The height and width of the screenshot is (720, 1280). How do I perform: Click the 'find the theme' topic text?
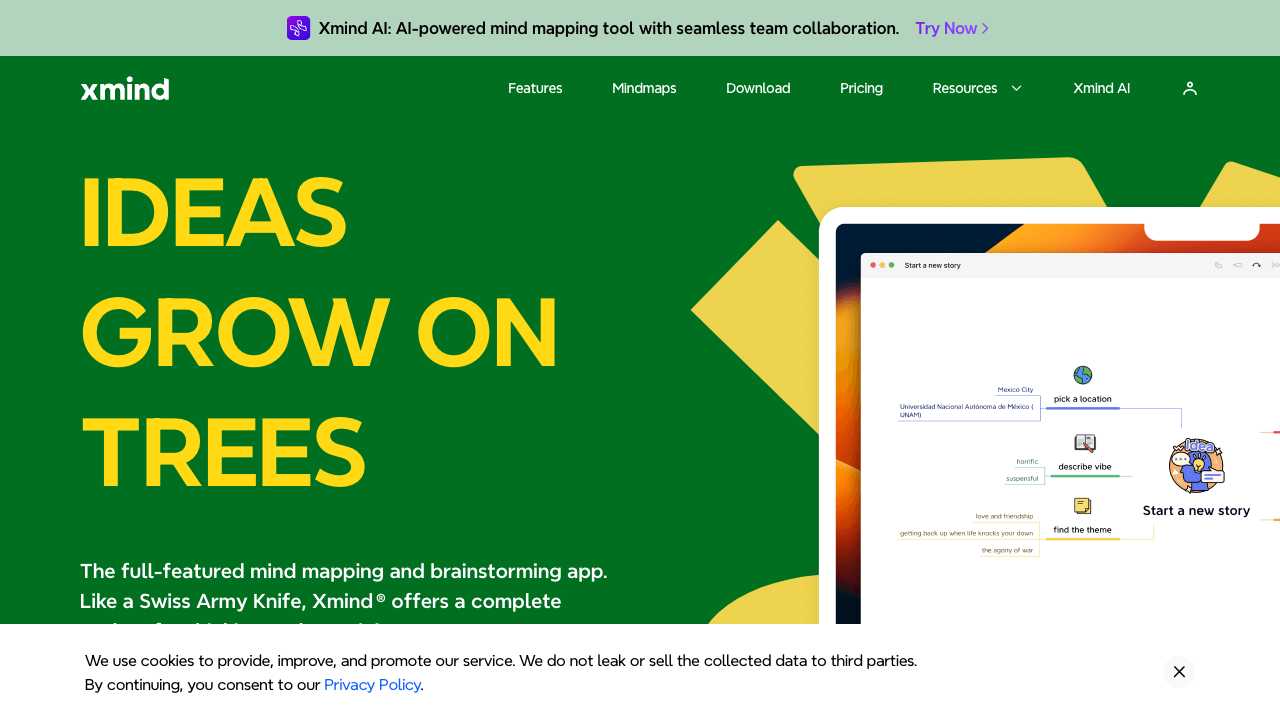point(1082,530)
